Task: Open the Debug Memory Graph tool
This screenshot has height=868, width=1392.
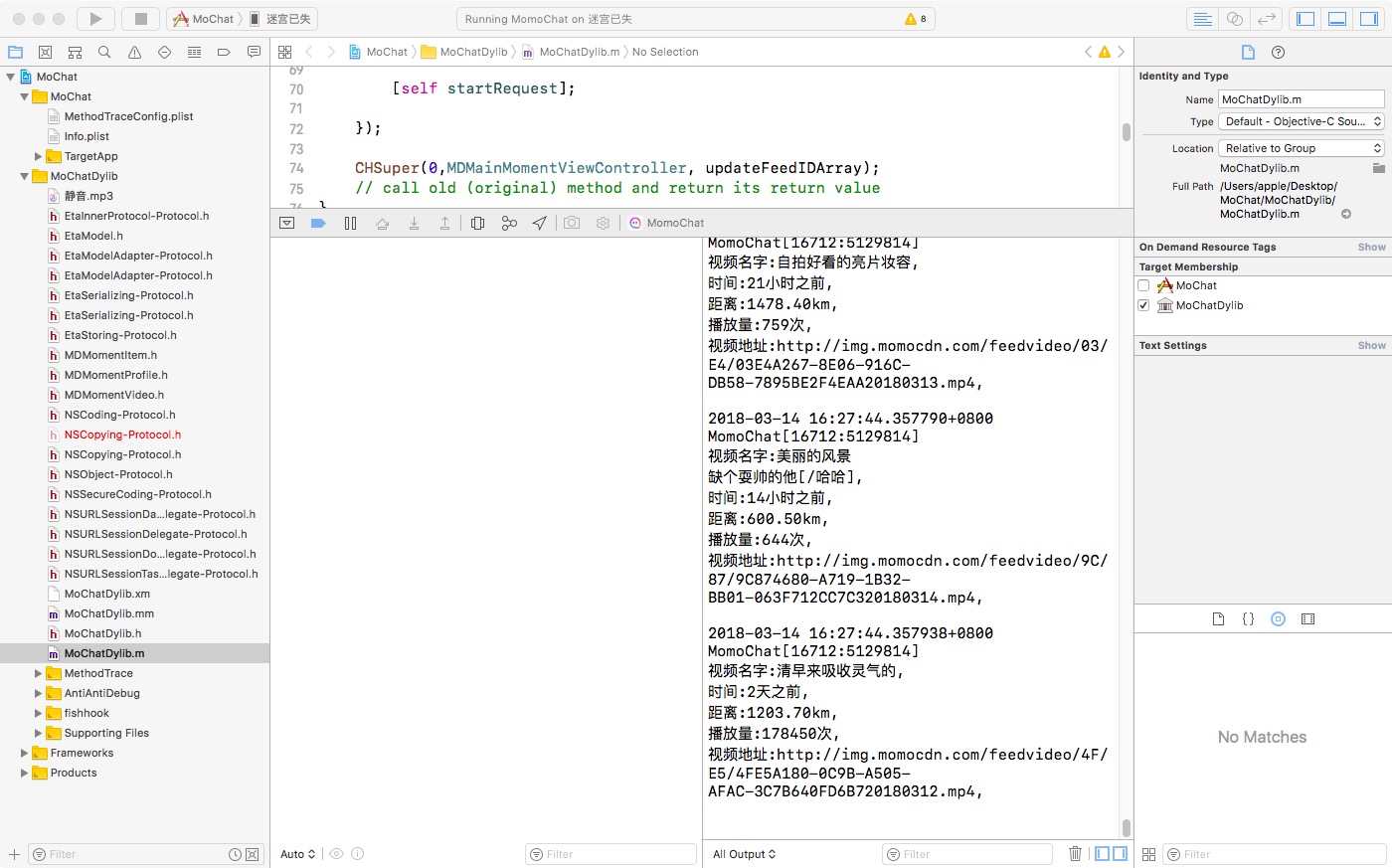Action: coord(509,223)
